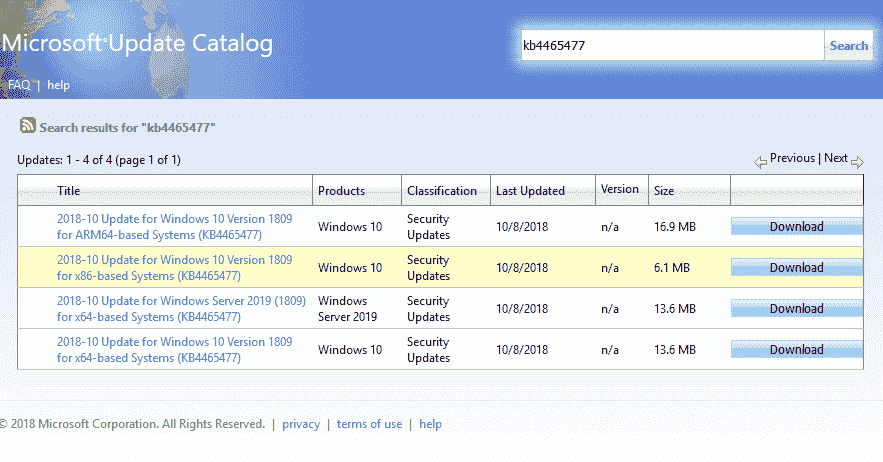883x462 pixels.
Task: Select the x86 row 'Security Updates' cell
Action: [429, 268]
